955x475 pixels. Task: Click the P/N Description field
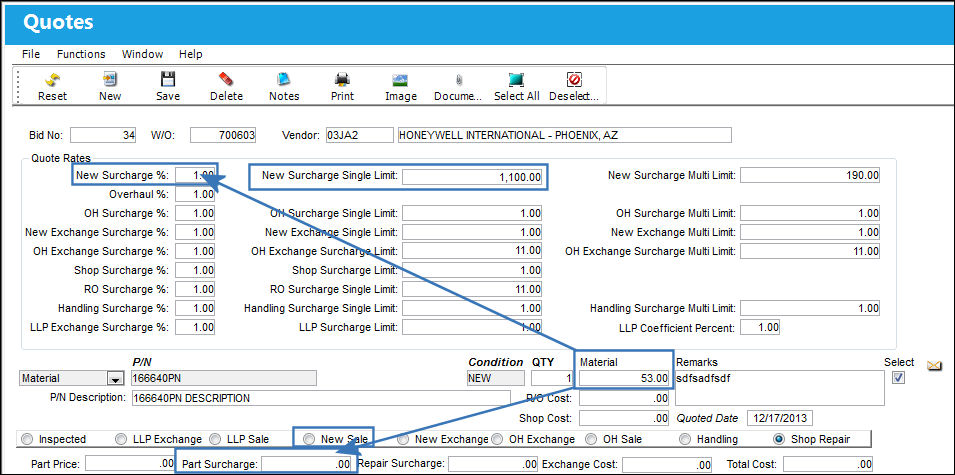click(321, 398)
